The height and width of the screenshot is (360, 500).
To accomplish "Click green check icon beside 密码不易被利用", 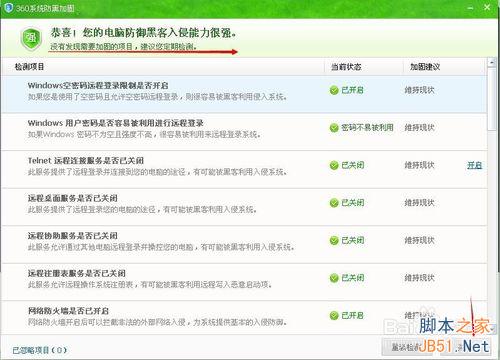I will (334, 128).
